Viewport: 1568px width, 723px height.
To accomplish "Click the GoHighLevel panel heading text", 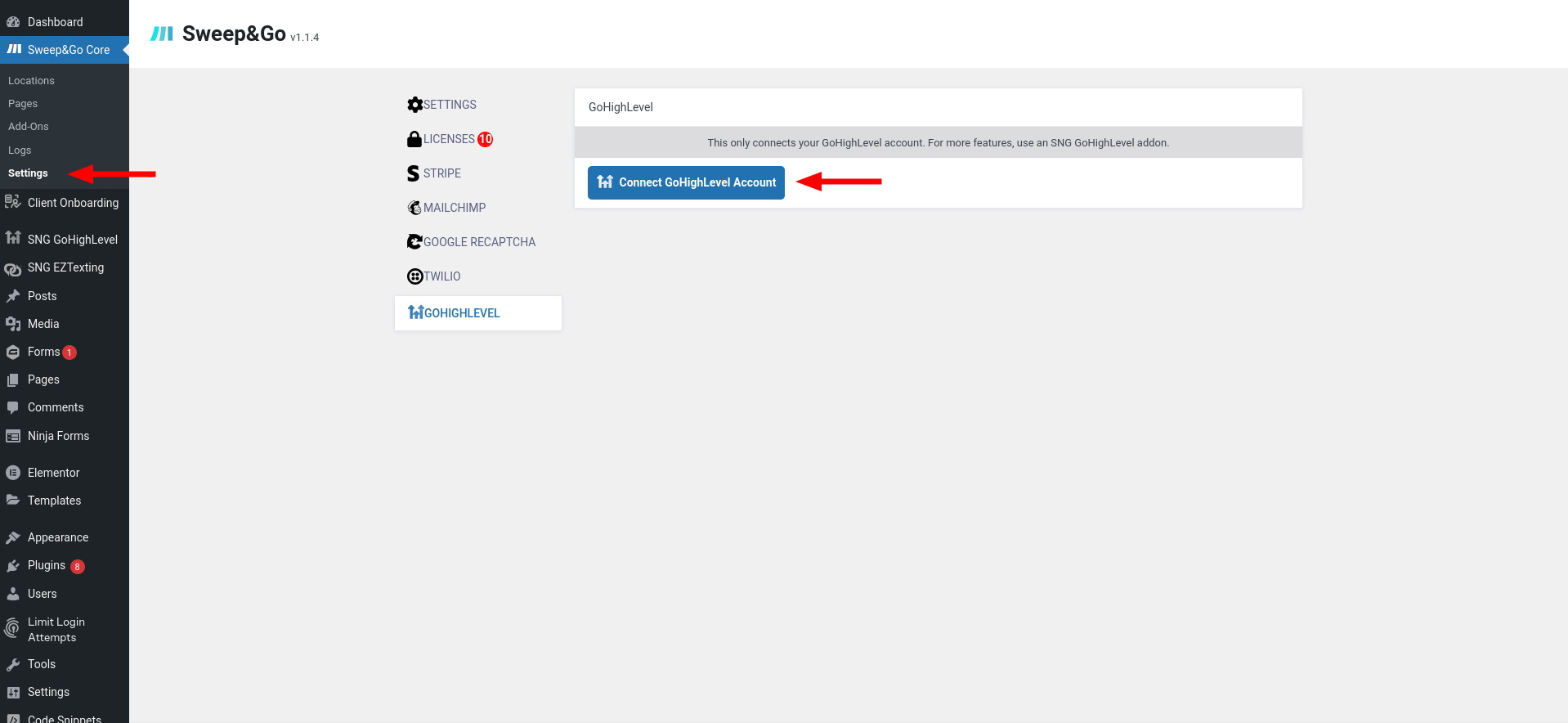I will coord(620,107).
